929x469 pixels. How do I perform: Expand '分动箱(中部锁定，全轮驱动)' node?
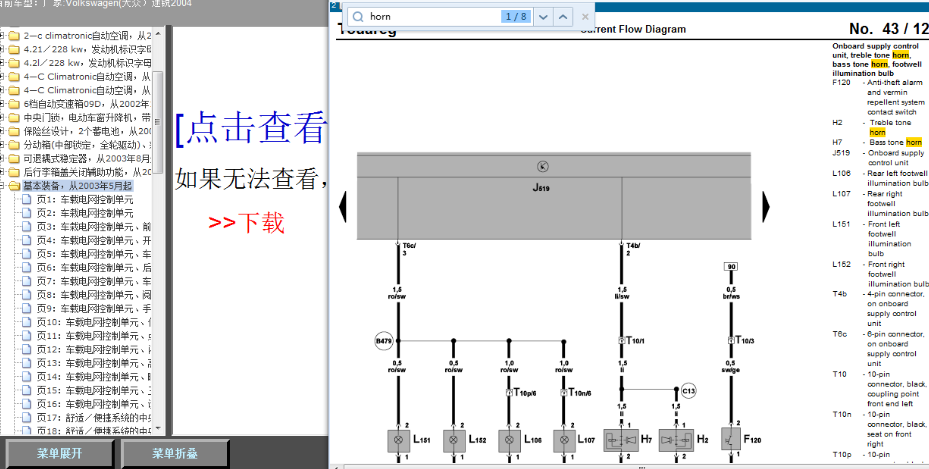[x=2, y=144]
